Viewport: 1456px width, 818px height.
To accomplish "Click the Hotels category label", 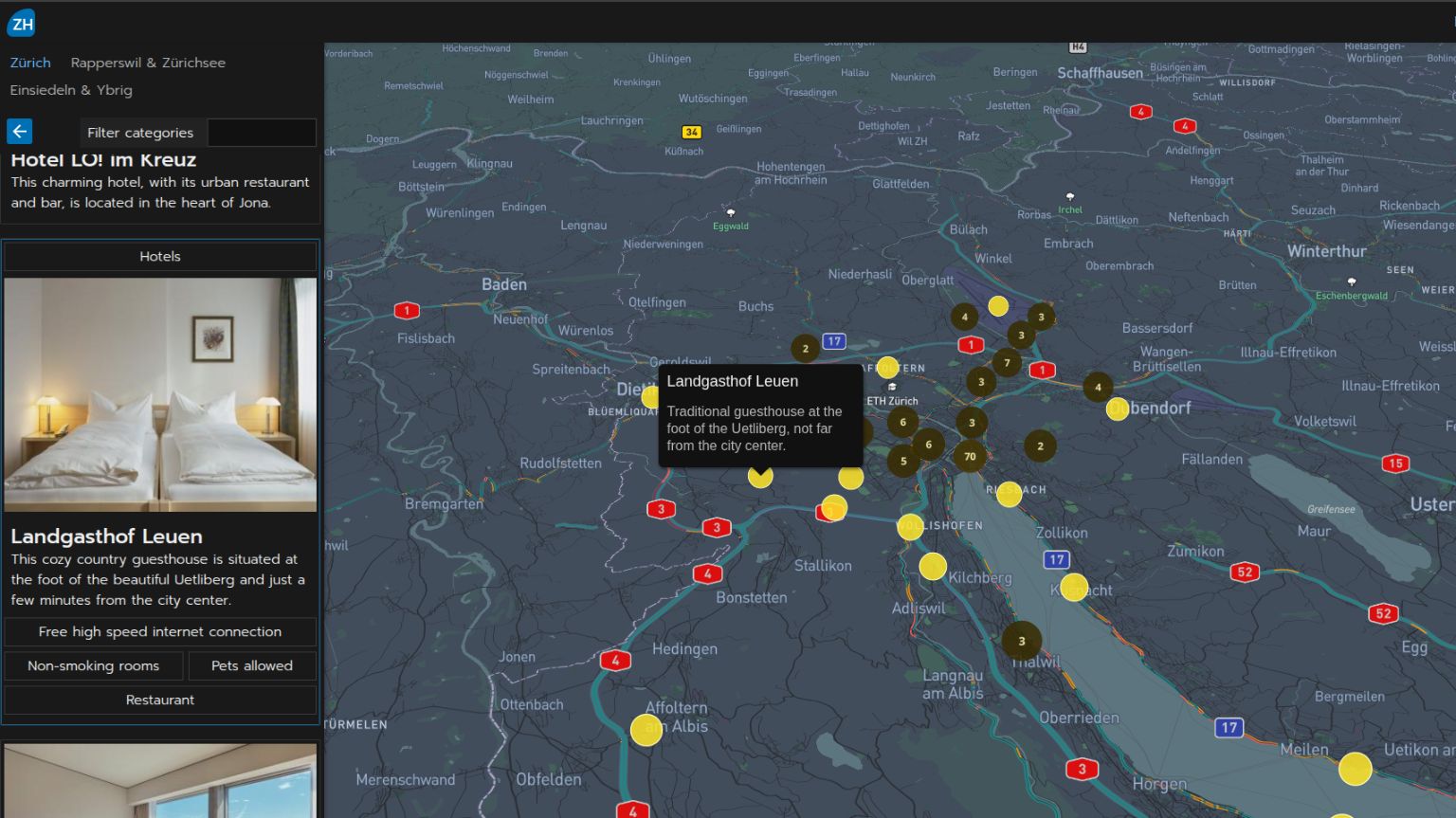I will click(x=160, y=256).
